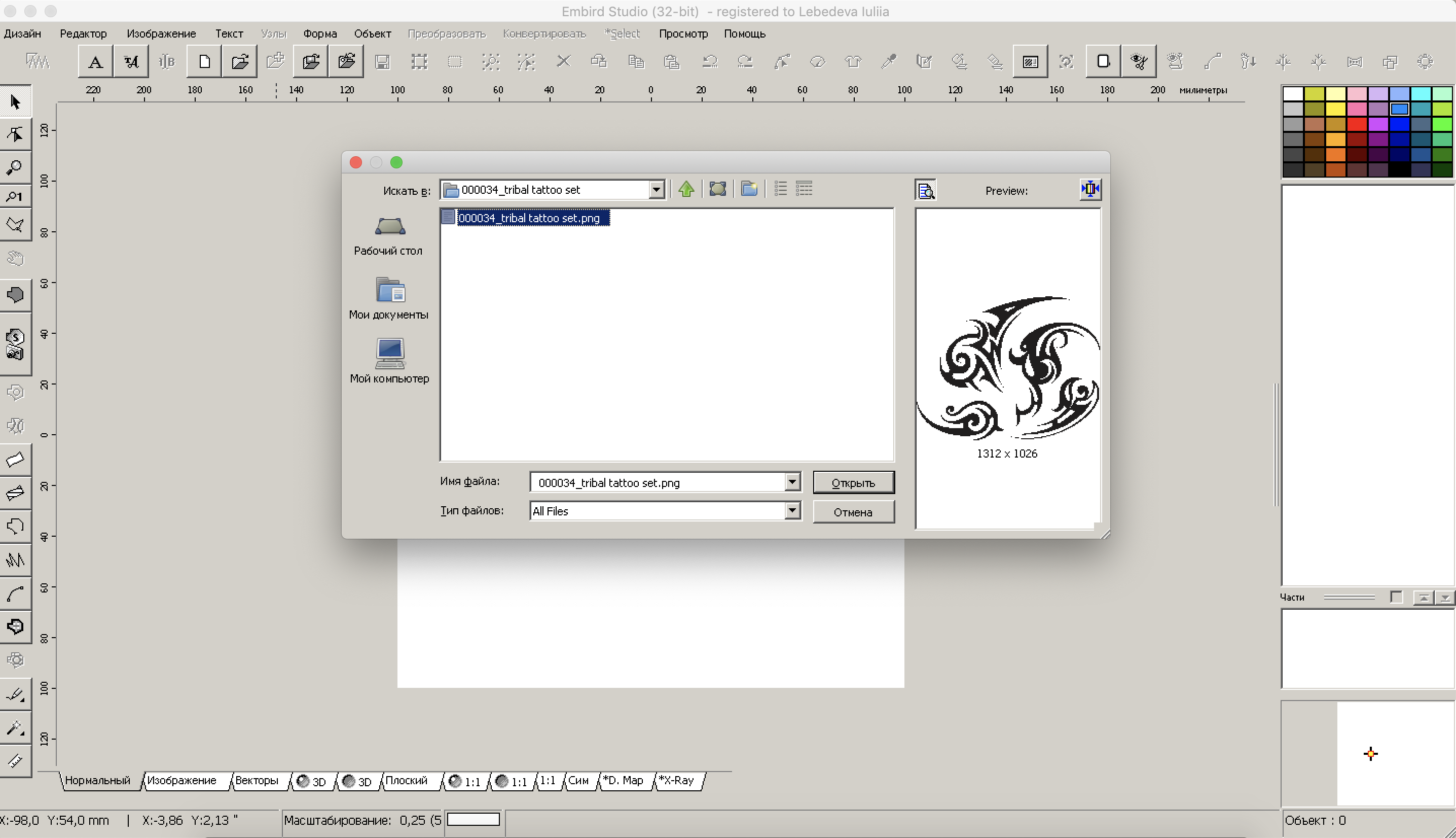
Task: Pick the bright red color swatch
Action: coord(1357,124)
